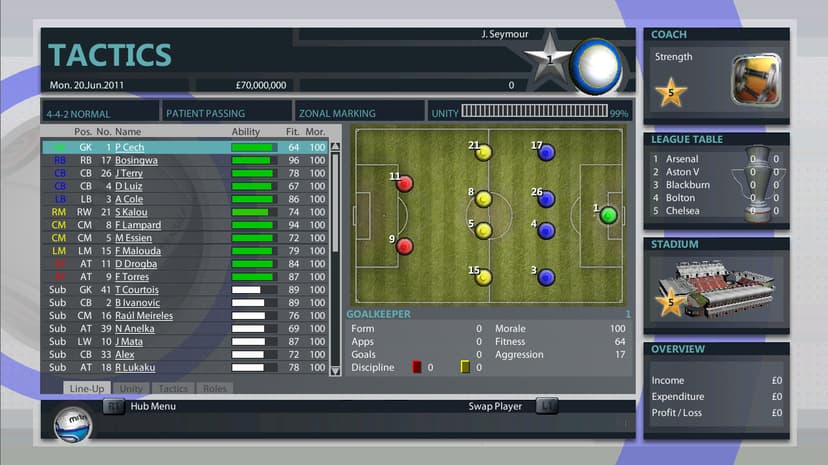Select goalkeeper marker number 1 on pitch

coord(608,215)
